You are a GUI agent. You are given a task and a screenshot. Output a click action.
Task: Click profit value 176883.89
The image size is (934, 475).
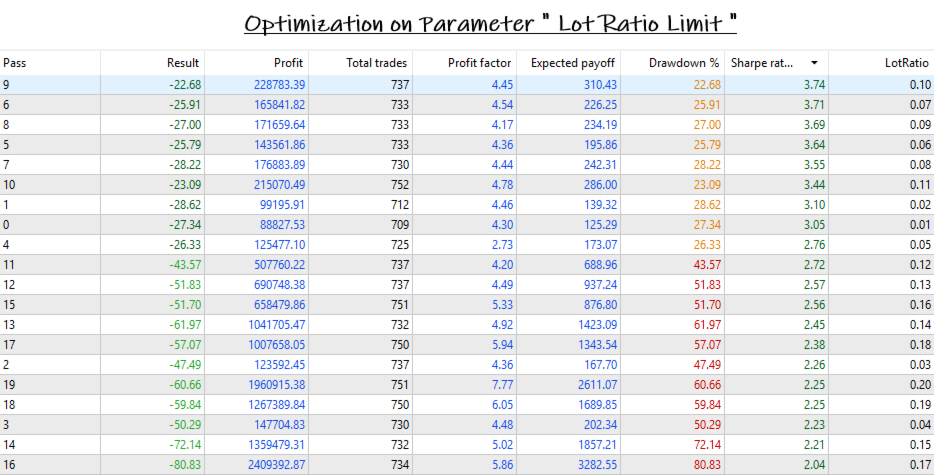point(279,164)
